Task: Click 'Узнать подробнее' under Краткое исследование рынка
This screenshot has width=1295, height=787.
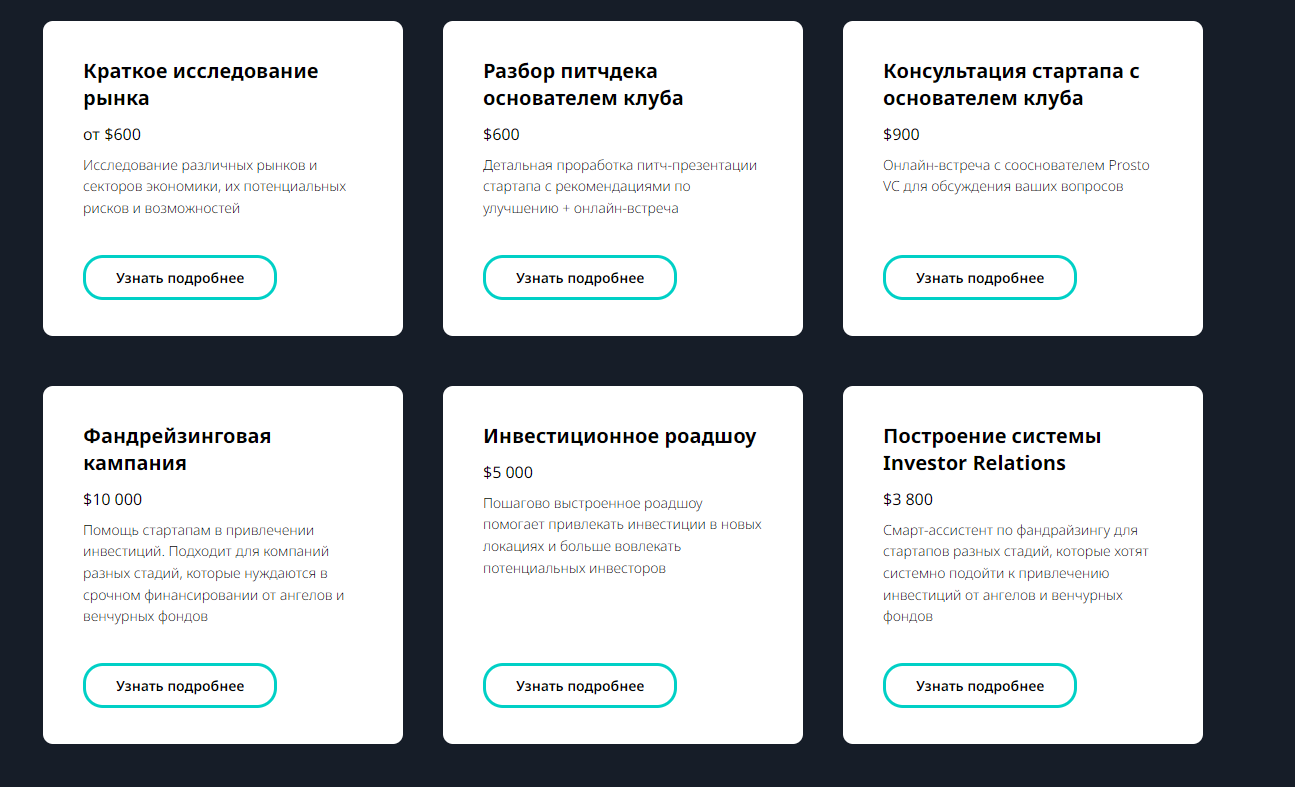Action: pos(180,278)
